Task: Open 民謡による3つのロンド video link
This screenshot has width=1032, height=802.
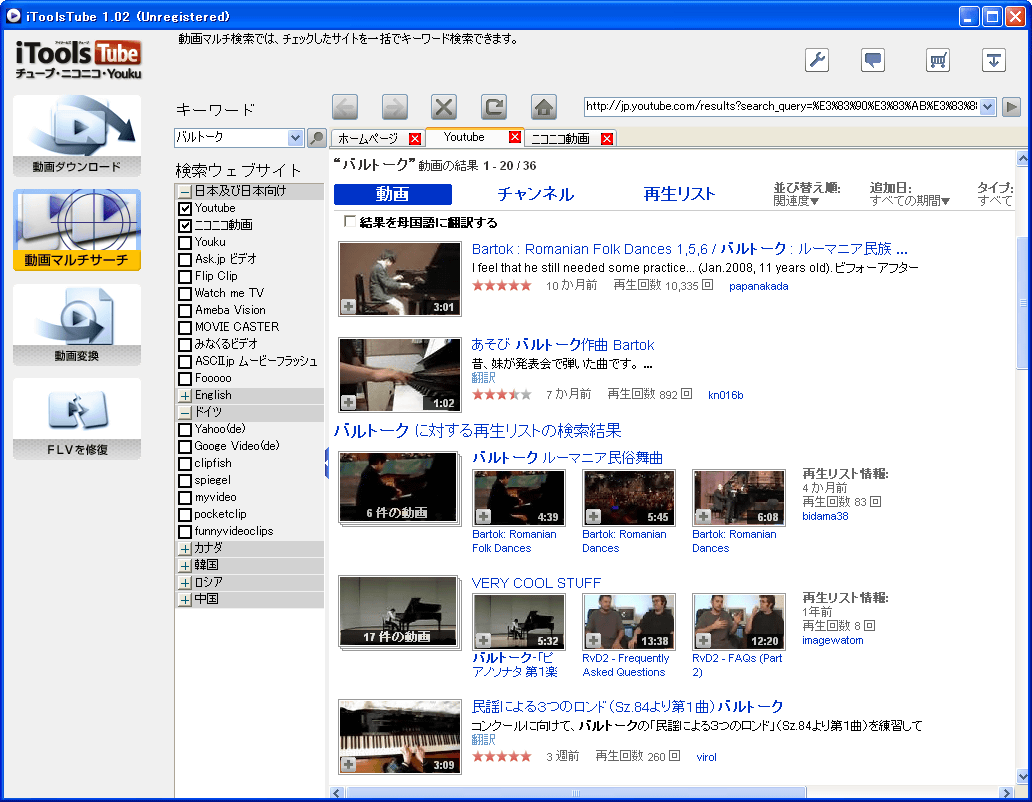Action: [627, 707]
